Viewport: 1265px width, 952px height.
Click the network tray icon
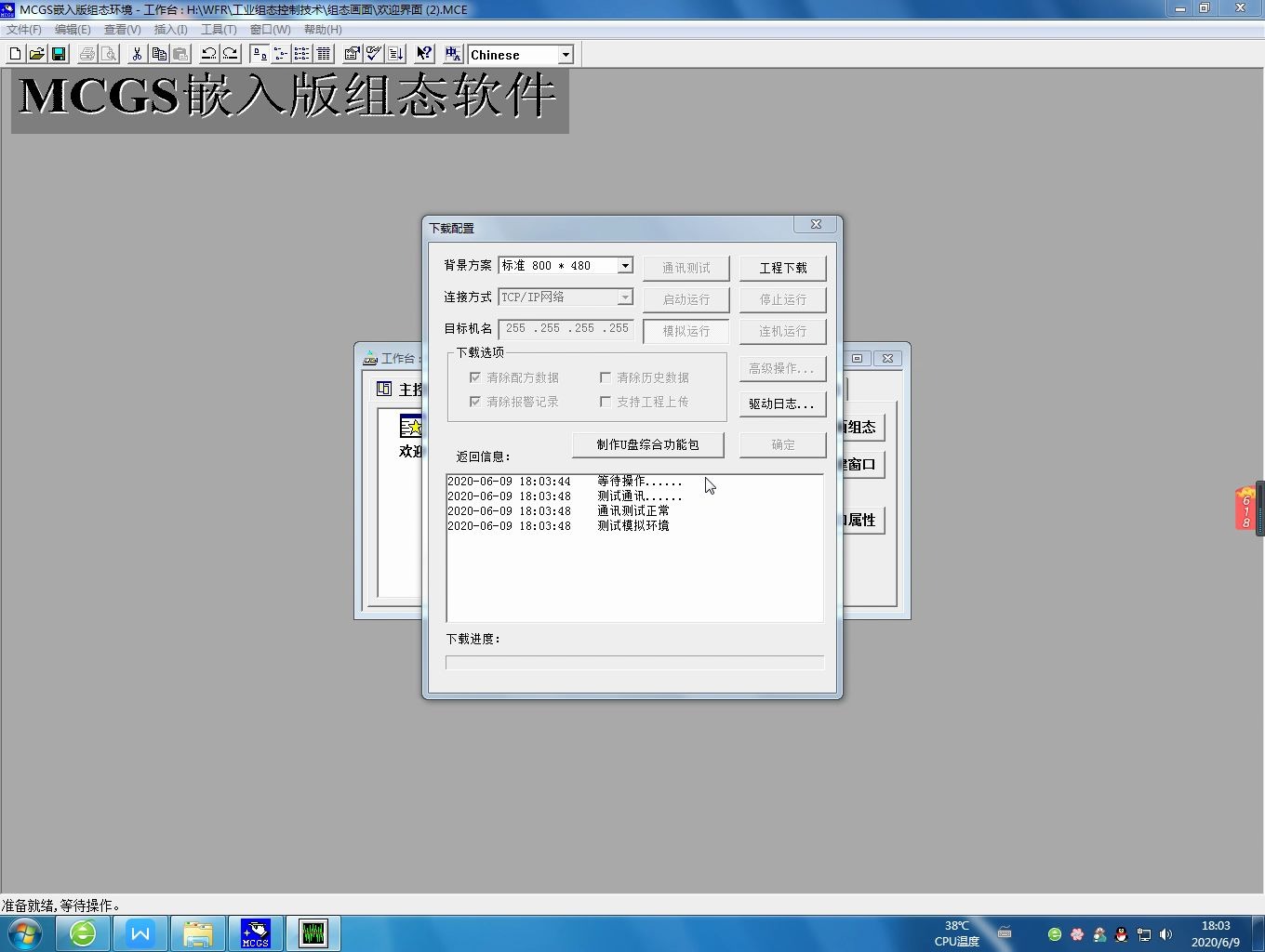1144,934
